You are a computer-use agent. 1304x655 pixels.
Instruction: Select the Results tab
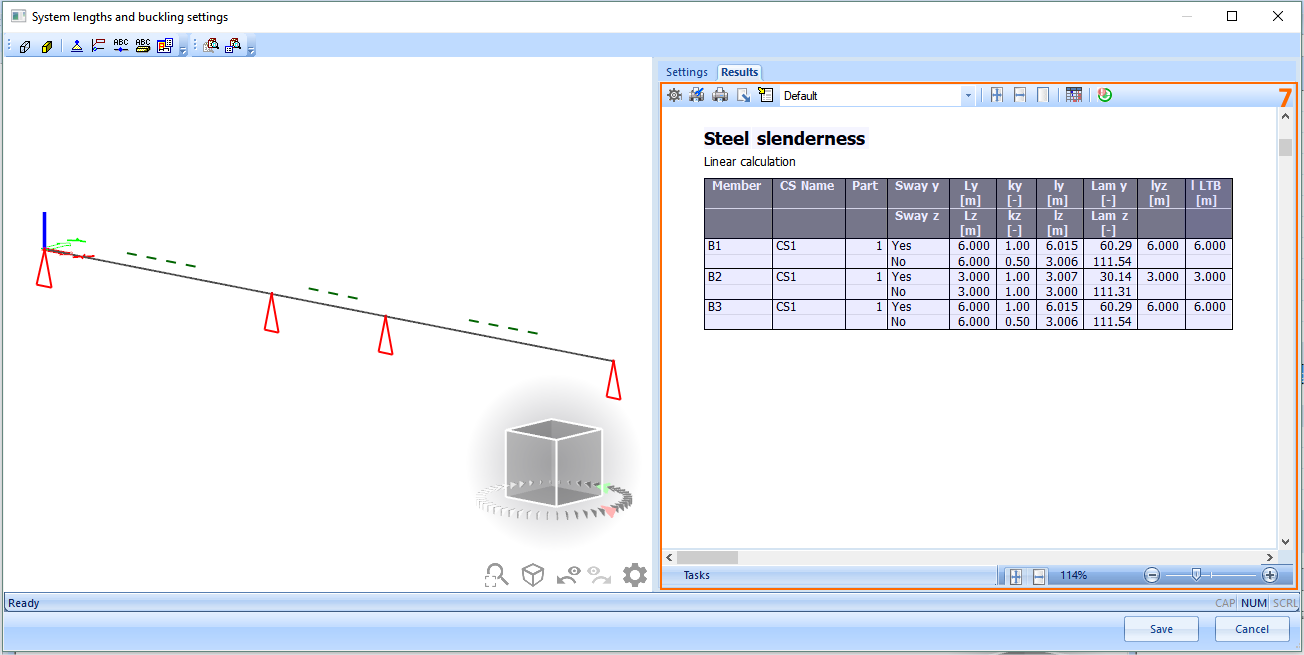740,72
